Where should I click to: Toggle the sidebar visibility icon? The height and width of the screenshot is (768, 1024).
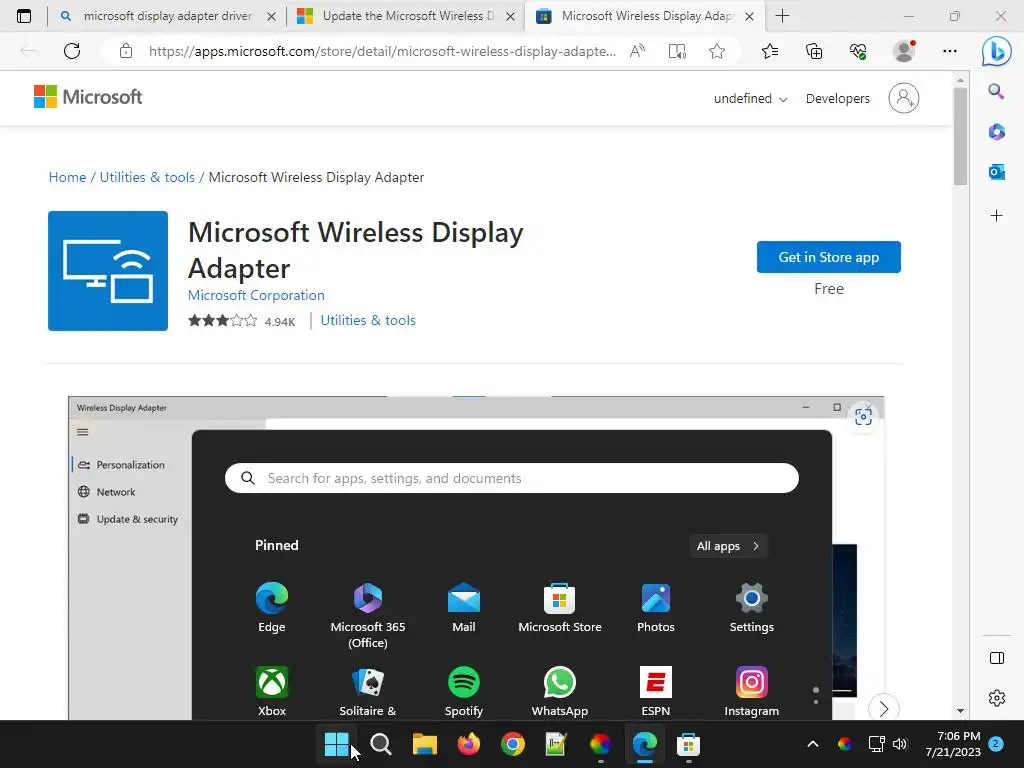tap(997, 658)
